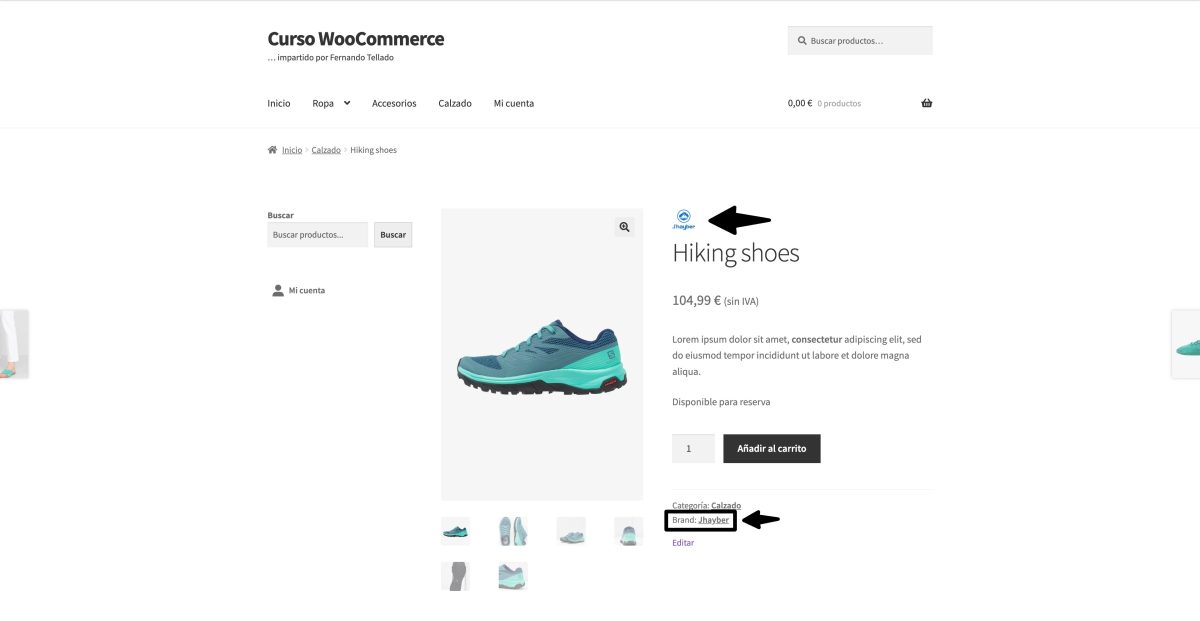Click the search magnifier in header search field
1200x621 pixels.
tap(802, 40)
